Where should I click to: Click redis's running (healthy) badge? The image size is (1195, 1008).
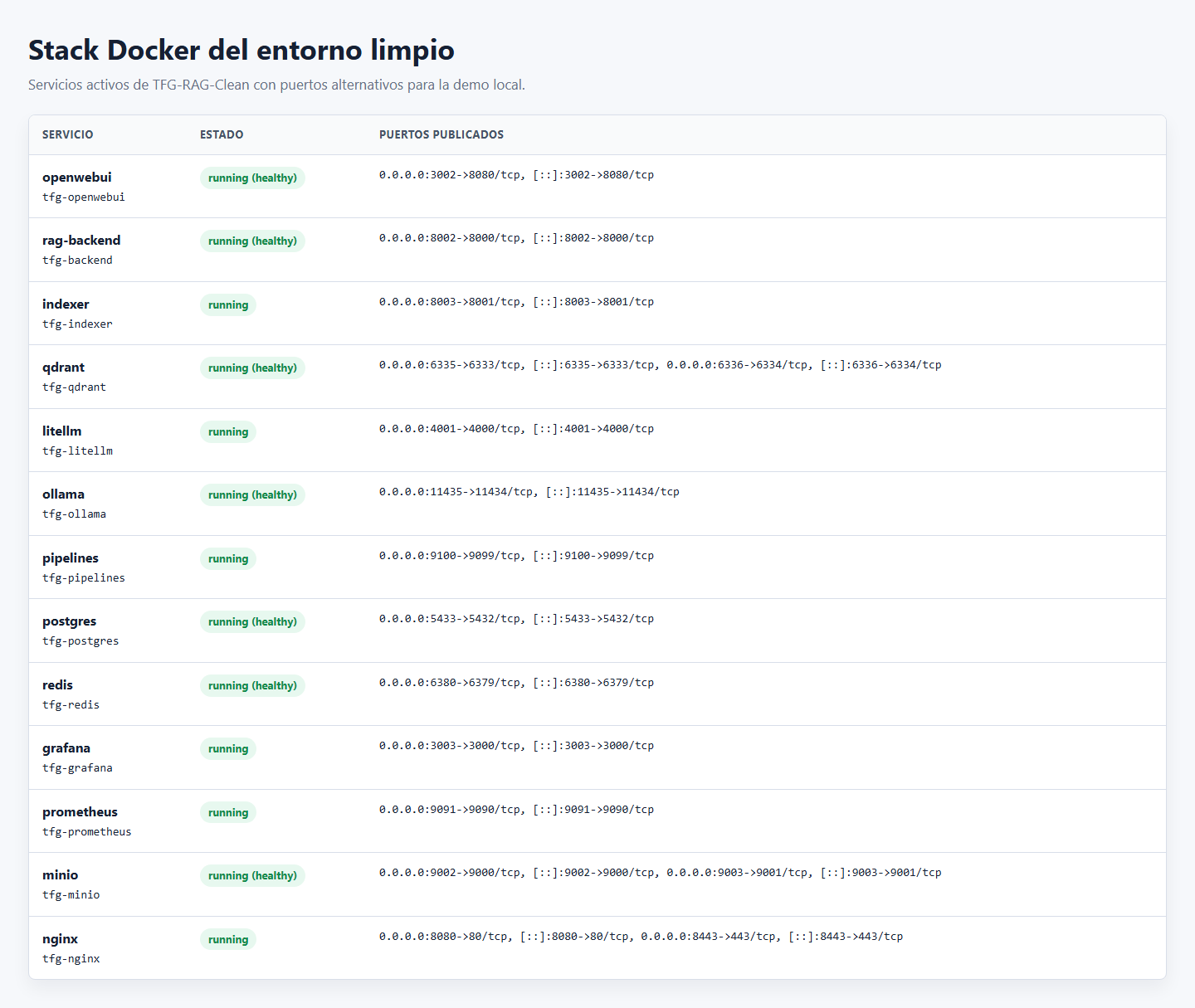click(252, 686)
